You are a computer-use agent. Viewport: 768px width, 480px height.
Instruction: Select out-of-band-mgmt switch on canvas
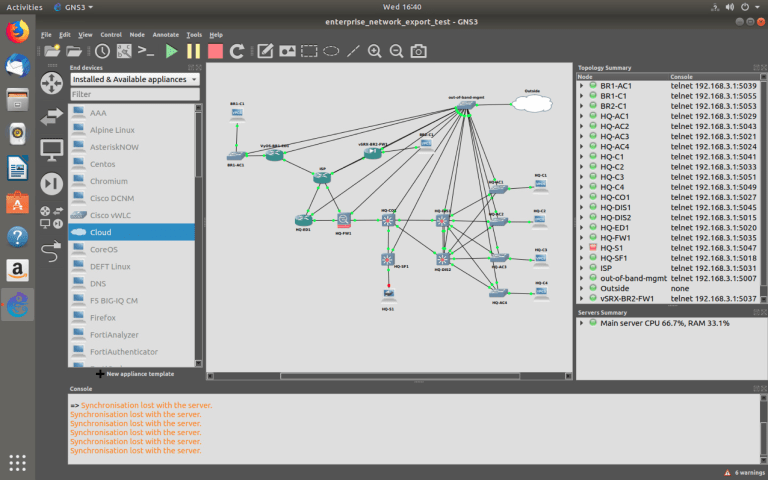(465, 105)
